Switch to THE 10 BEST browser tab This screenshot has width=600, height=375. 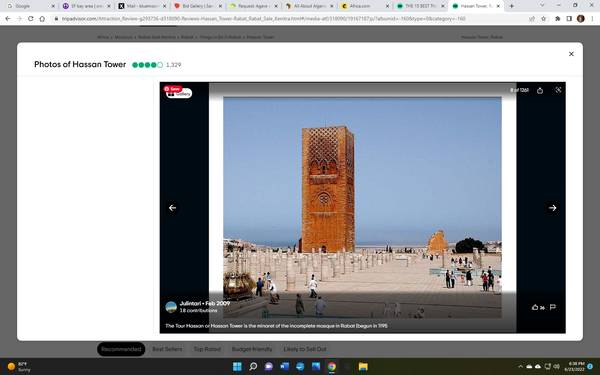pyautogui.click(x=421, y=6)
